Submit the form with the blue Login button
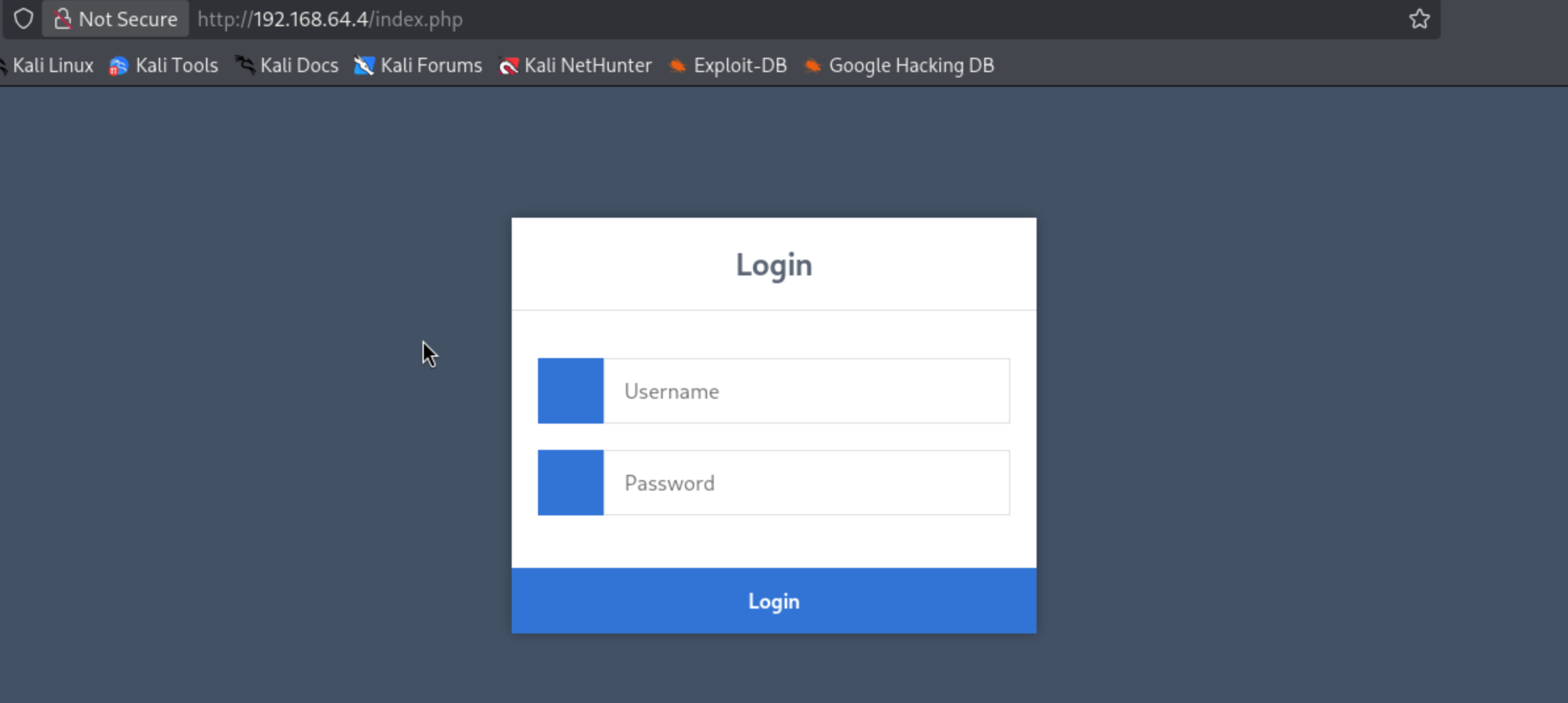Screen dimensions: 1568x703 (774, 601)
